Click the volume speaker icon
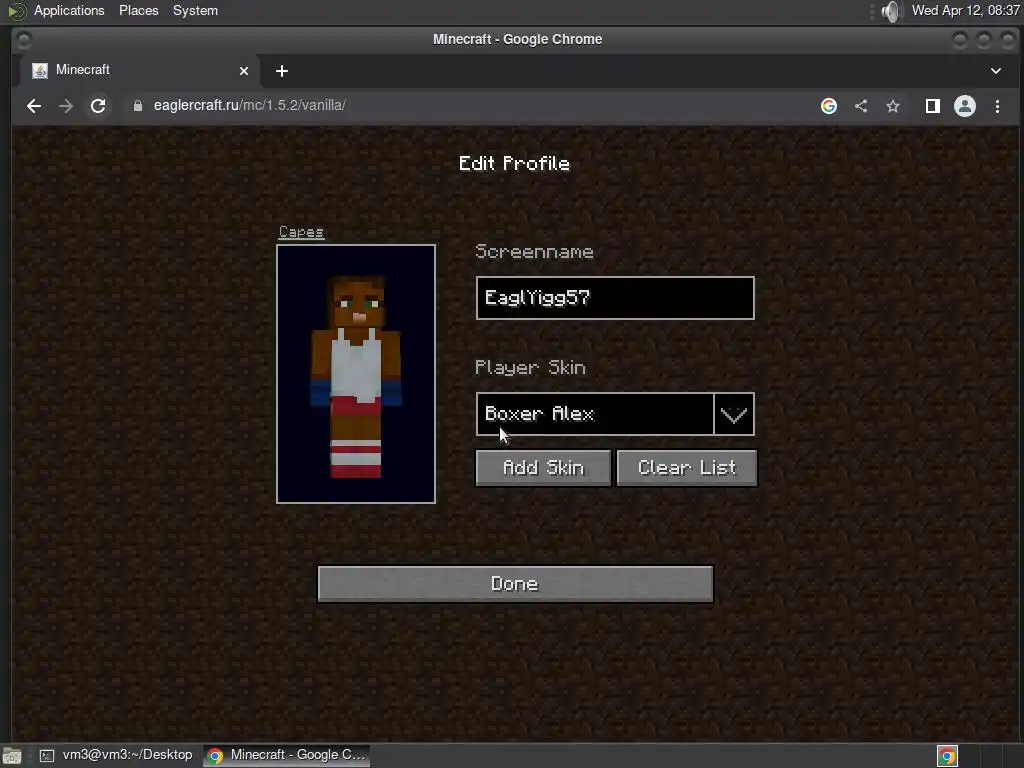Image resolution: width=1024 pixels, height=768 pixels. 890,11
